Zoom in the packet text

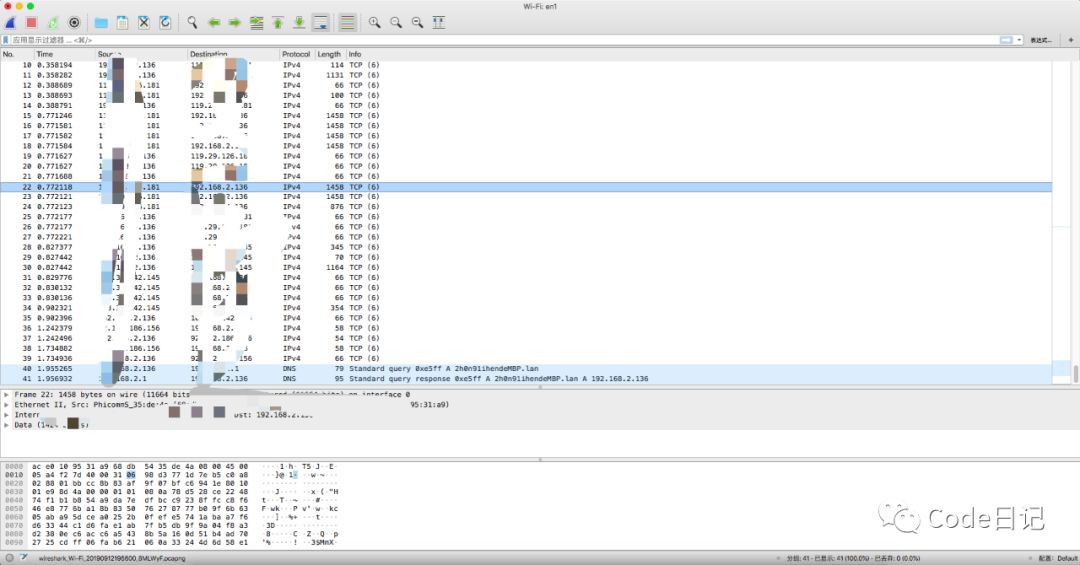click(x=374, y=23)
